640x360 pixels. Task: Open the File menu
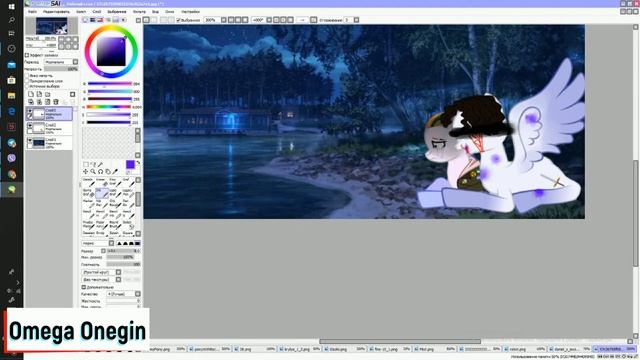point(32,12)
